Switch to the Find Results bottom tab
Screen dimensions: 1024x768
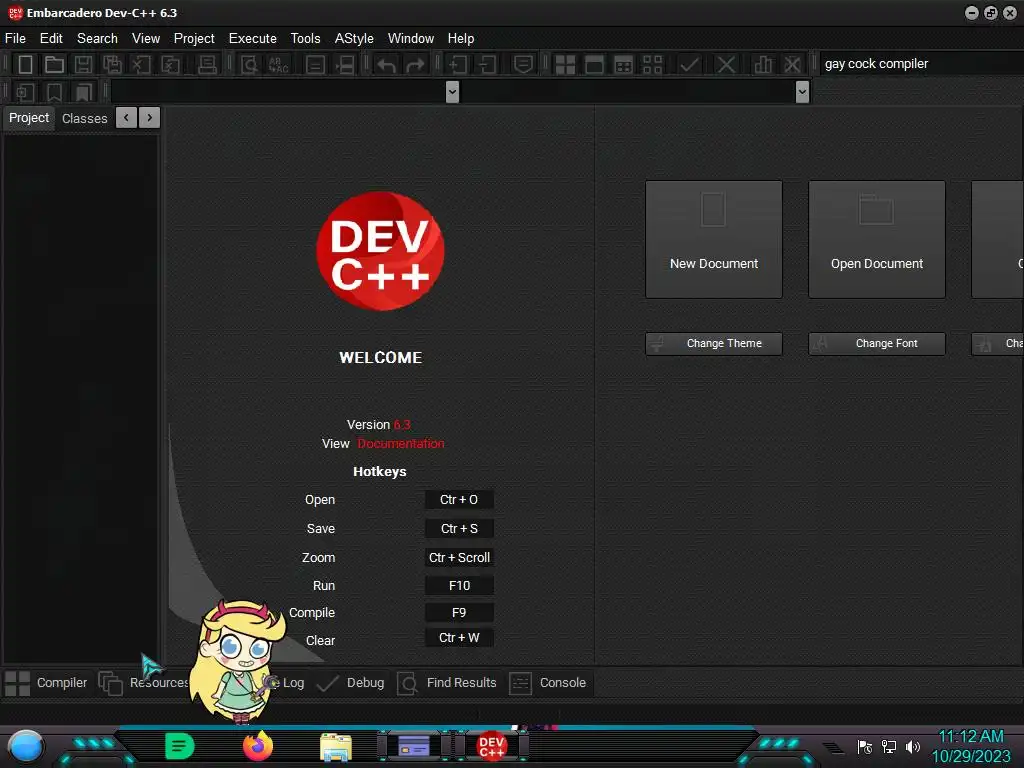pos(447,683)
